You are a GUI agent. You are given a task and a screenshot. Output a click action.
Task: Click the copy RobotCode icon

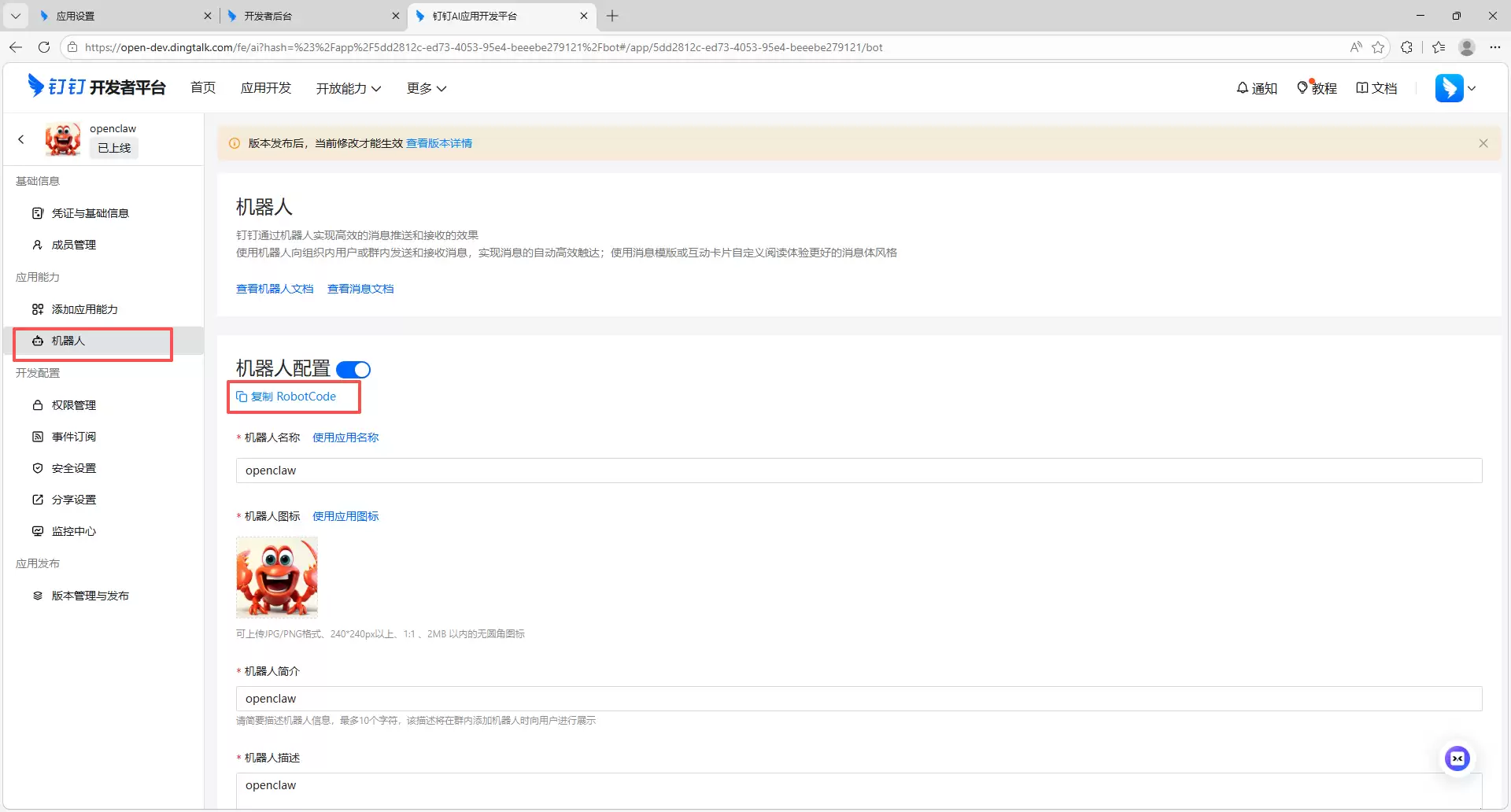(242, 397)
